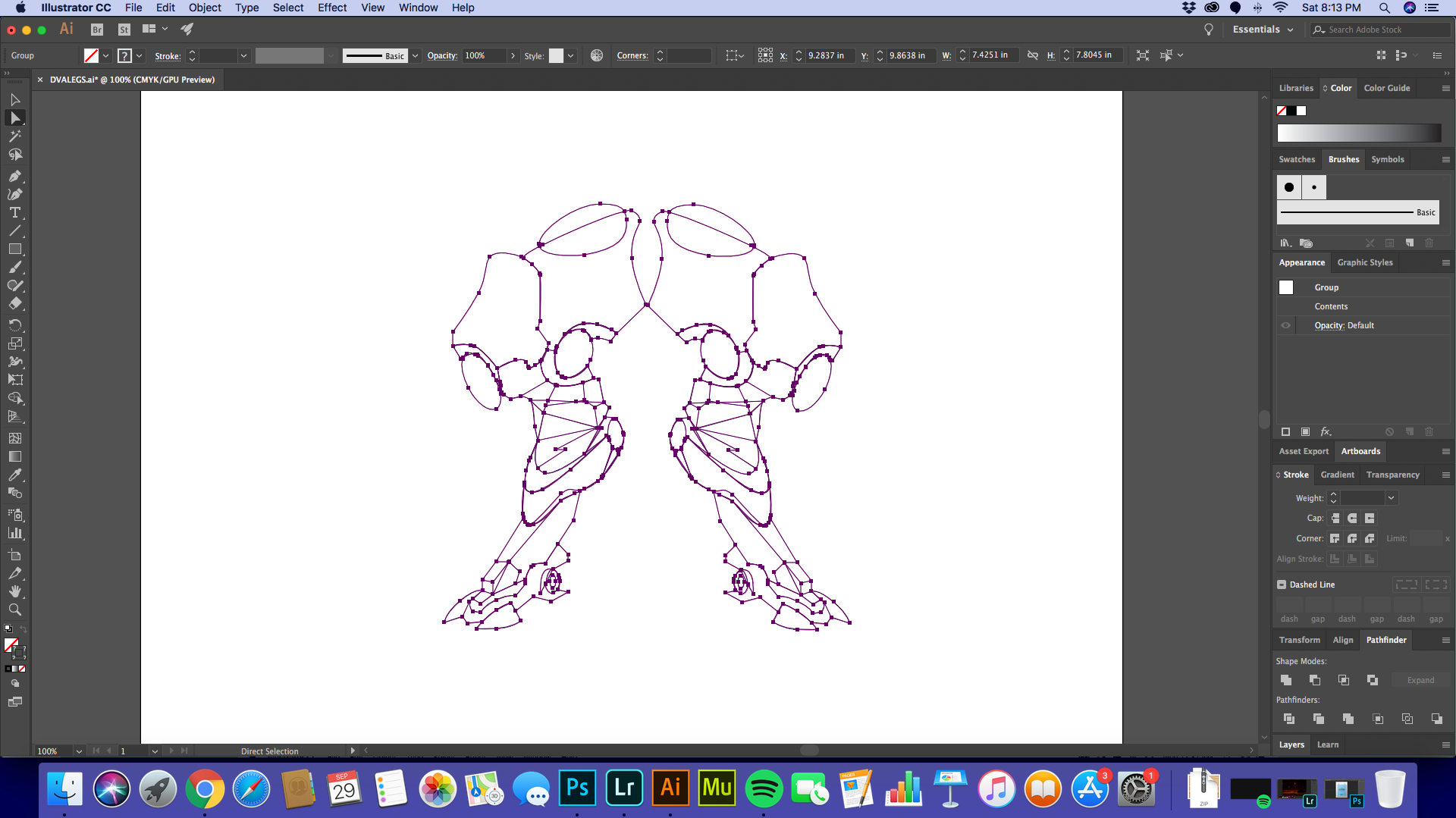Click the Unite shape mode icon
1456x818 pixels.
pyautogui.click(x=1286, y=680)
